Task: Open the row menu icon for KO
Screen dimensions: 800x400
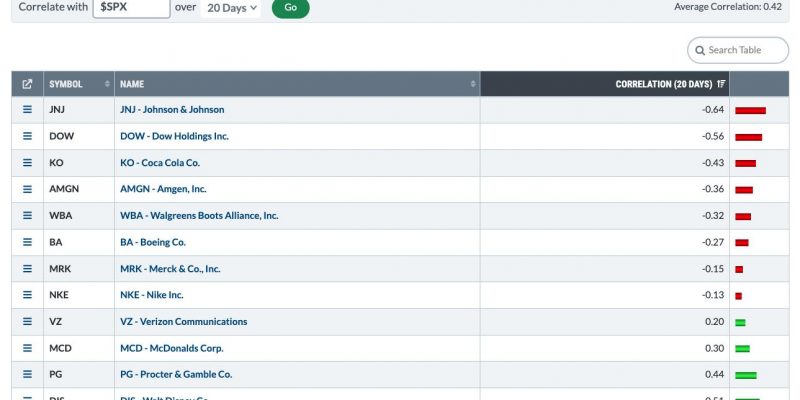Action: pos(28,162)
